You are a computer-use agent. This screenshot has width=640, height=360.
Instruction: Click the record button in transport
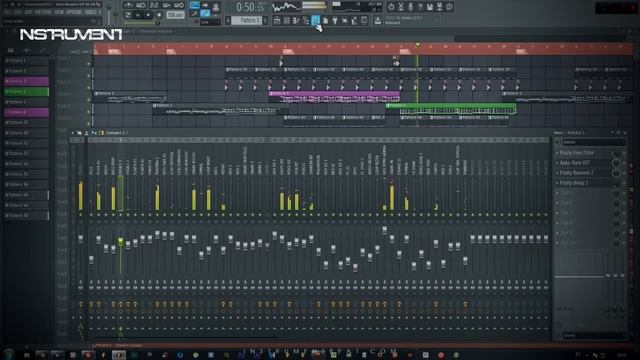159,15
